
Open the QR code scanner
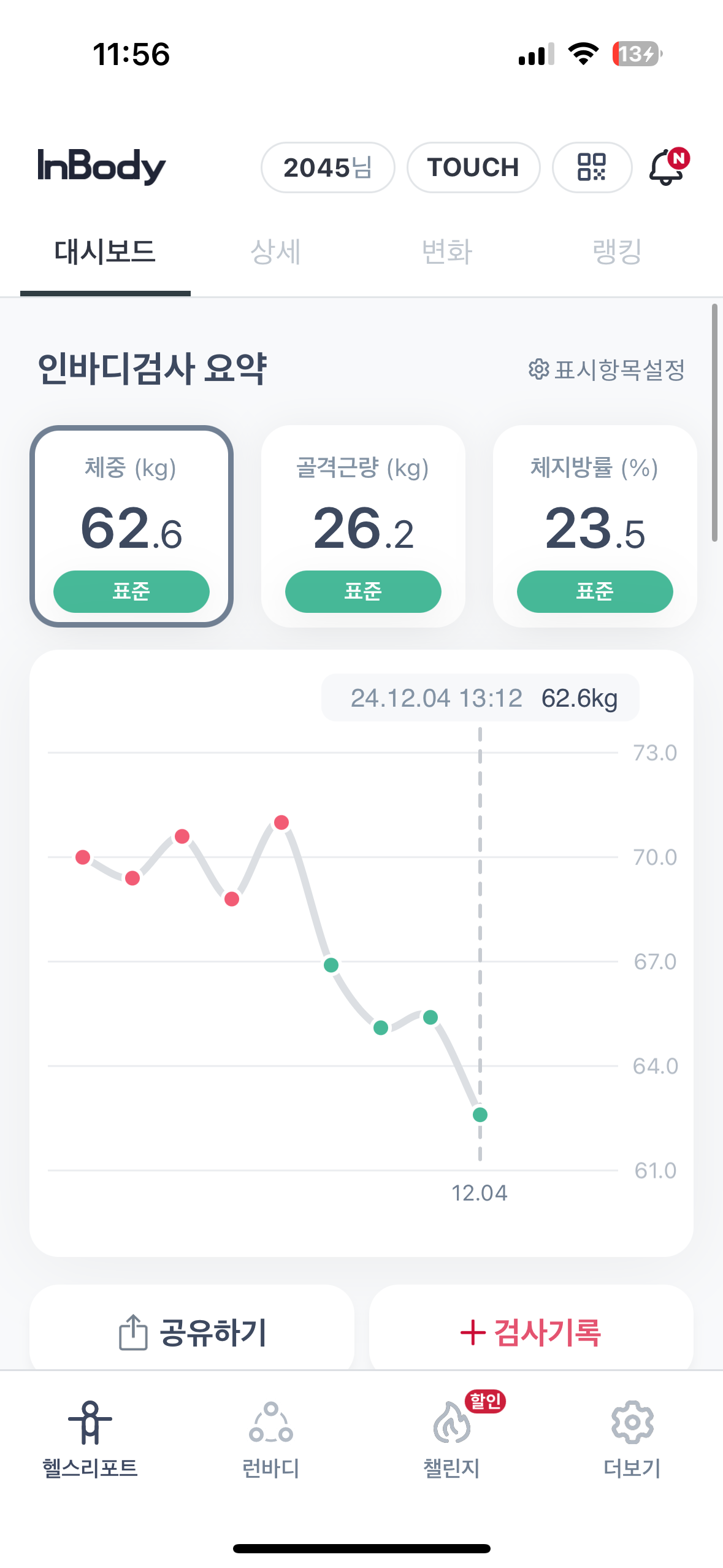pyautogui.click(x=592, y=167)
